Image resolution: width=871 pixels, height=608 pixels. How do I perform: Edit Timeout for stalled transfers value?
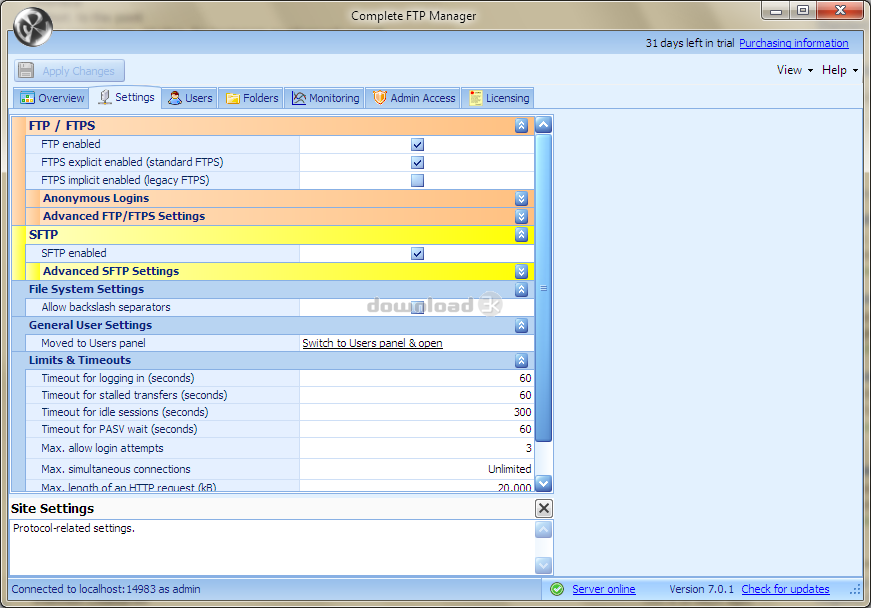(x=417, y=395)
